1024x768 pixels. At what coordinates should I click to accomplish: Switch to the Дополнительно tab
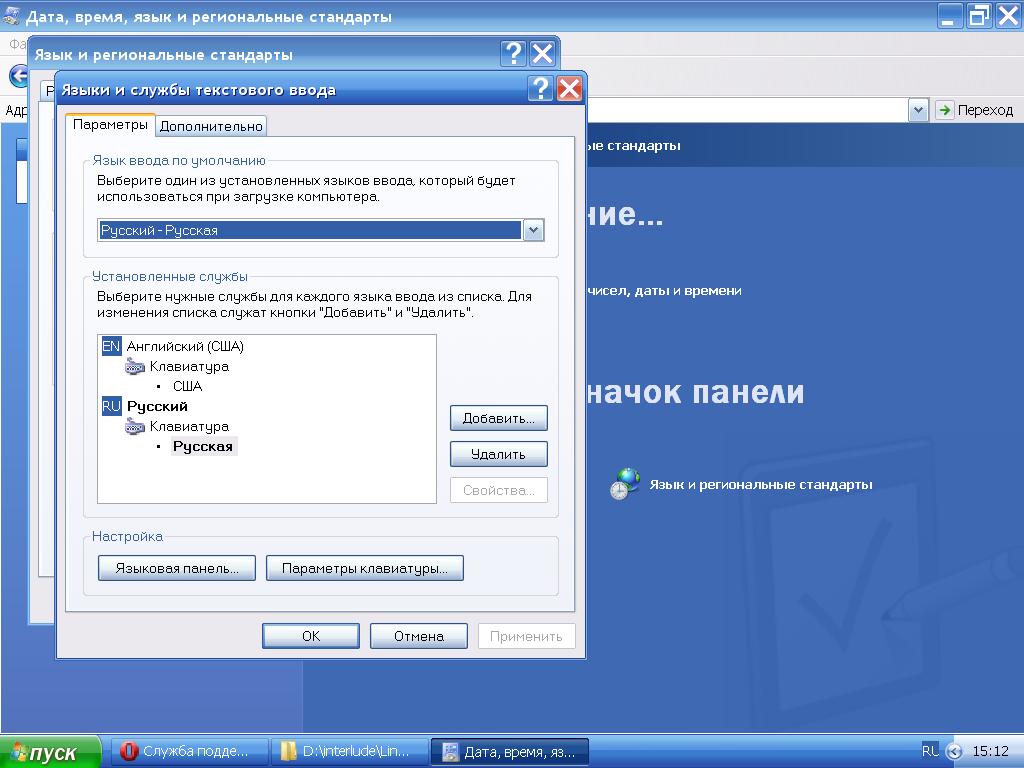coord(211,126)
